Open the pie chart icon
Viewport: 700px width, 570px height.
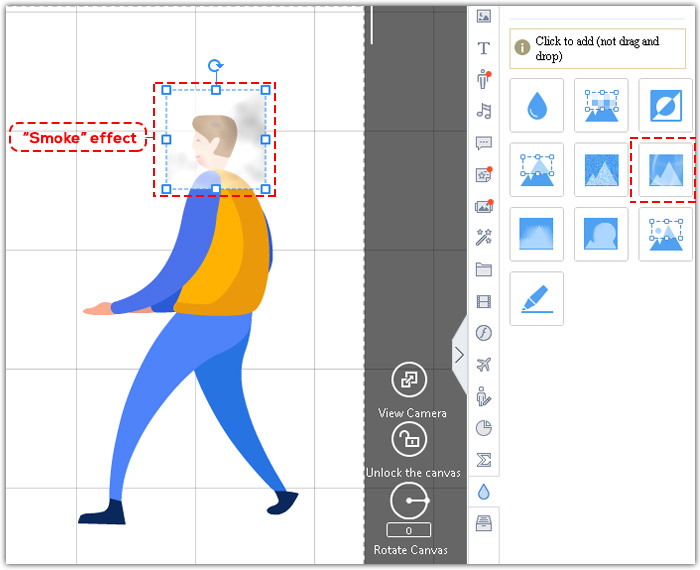click(484, 428)
